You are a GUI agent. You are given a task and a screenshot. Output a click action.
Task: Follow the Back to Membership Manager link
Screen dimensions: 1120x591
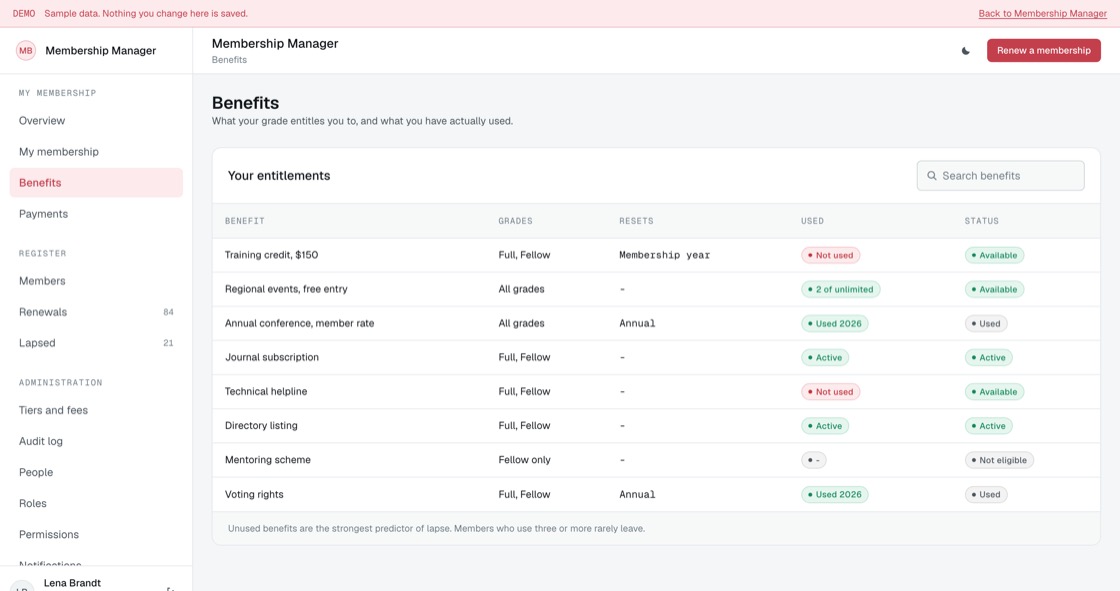1042,14
